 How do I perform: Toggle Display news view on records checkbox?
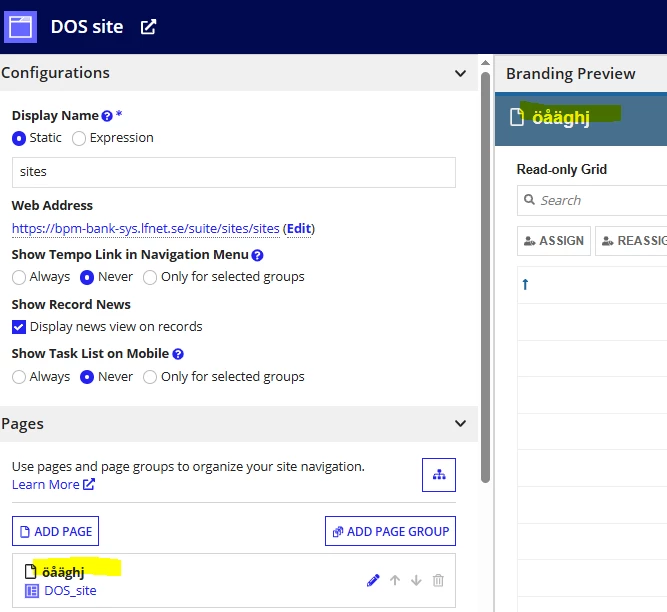click(x=19, y=327)
